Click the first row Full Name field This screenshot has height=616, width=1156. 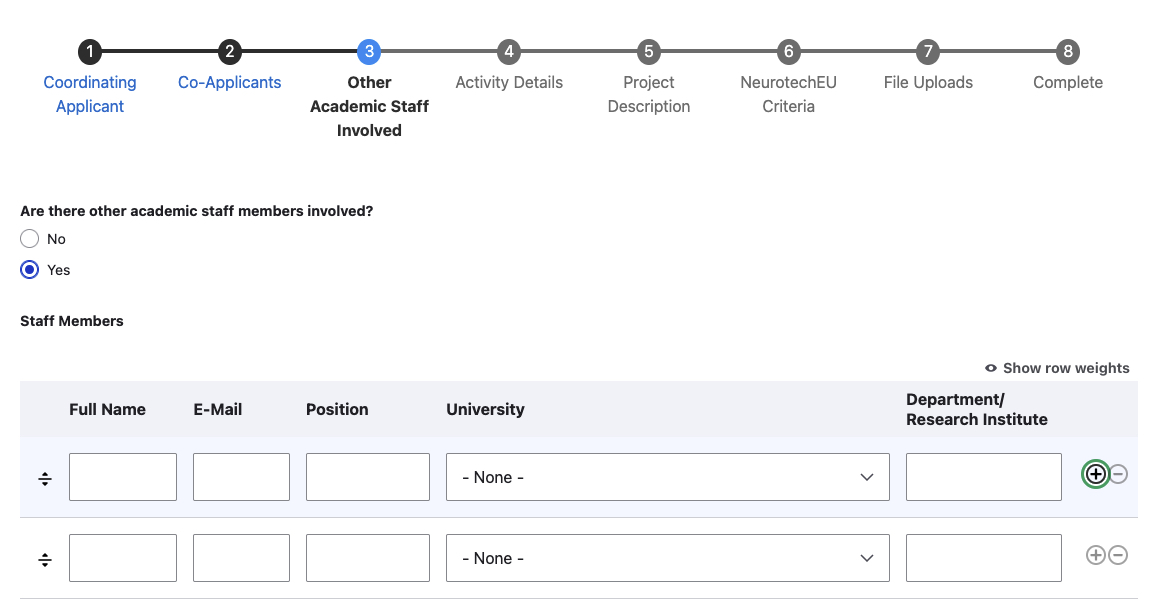[123, 477]
